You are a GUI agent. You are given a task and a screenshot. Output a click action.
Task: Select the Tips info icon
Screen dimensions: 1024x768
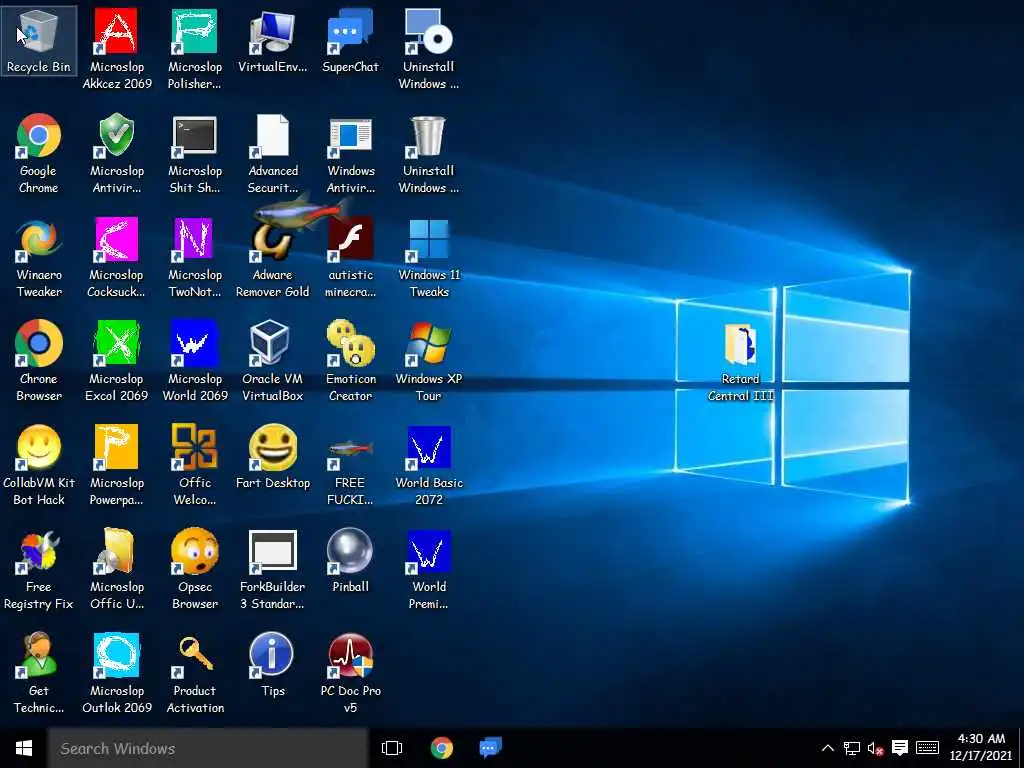pos(272,665)
